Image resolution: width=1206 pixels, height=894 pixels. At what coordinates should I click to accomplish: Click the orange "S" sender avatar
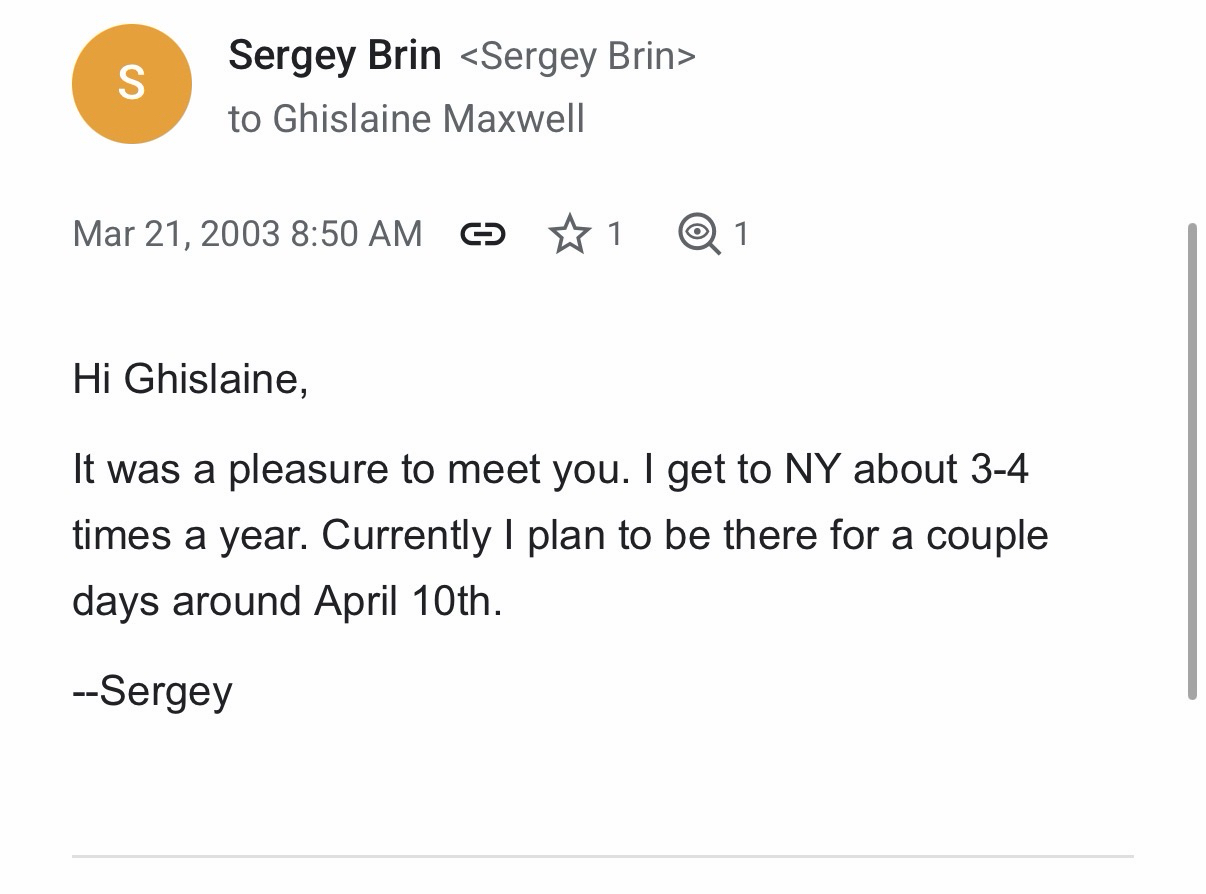coord(131,84)
